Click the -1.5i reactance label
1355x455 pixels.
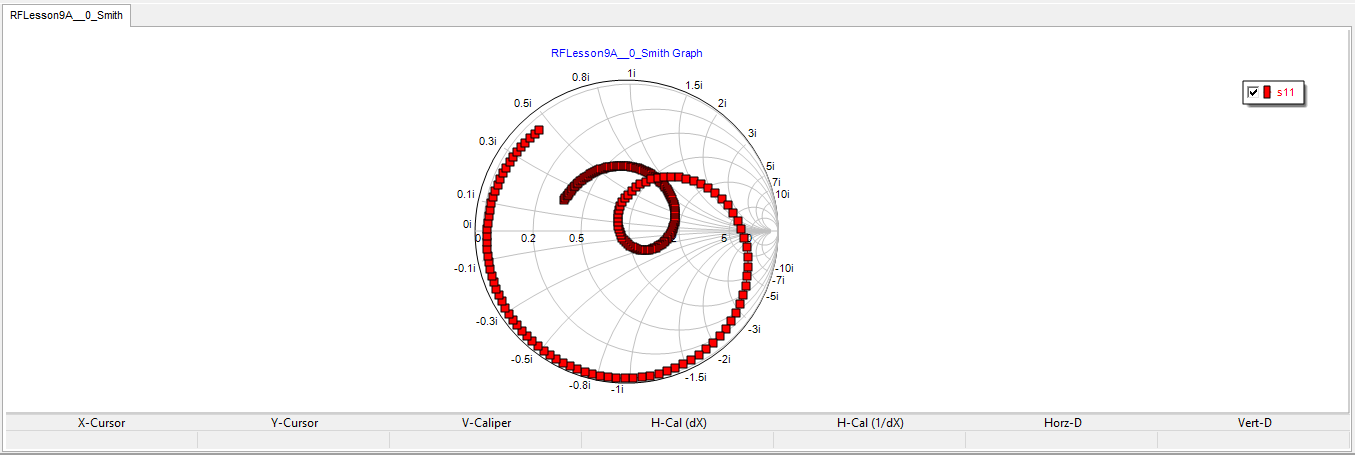tap(695, 377)
